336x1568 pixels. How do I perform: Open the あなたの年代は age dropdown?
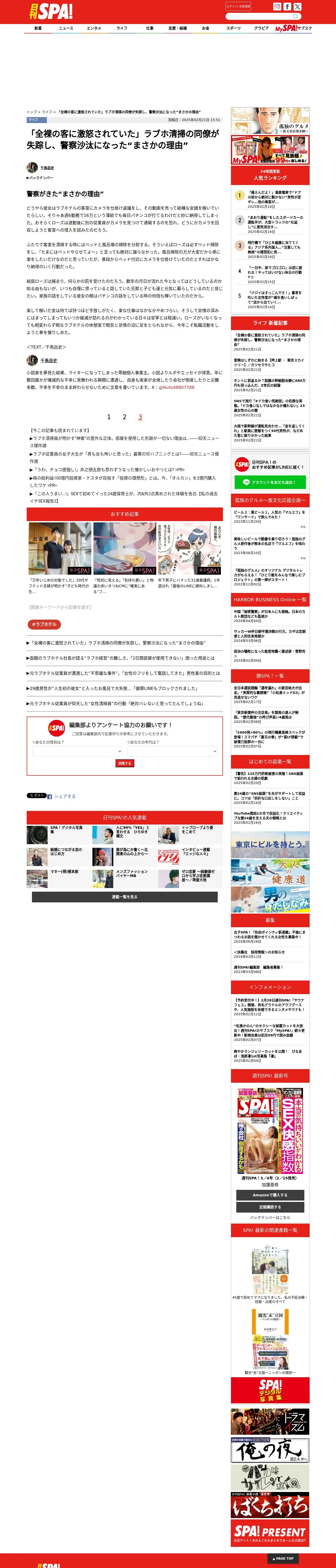pyautogui.click(x=172, y=751)
